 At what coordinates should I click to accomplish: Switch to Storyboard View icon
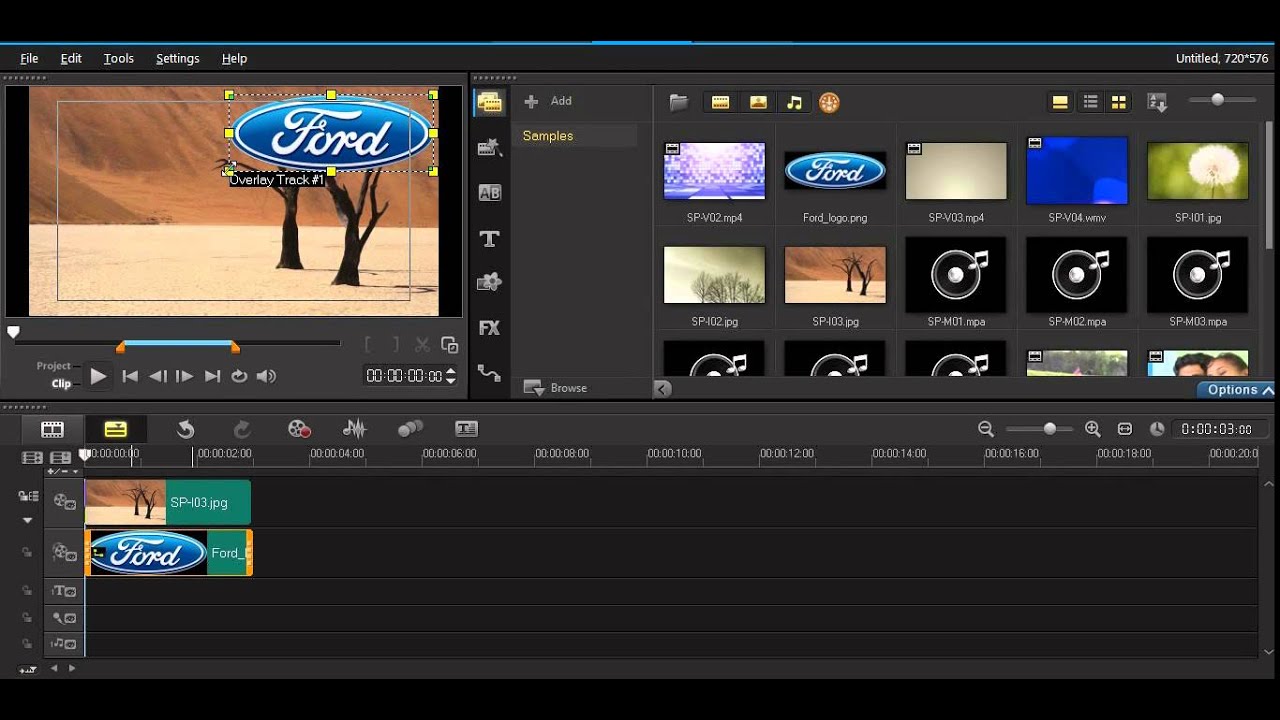pos(52,429)
